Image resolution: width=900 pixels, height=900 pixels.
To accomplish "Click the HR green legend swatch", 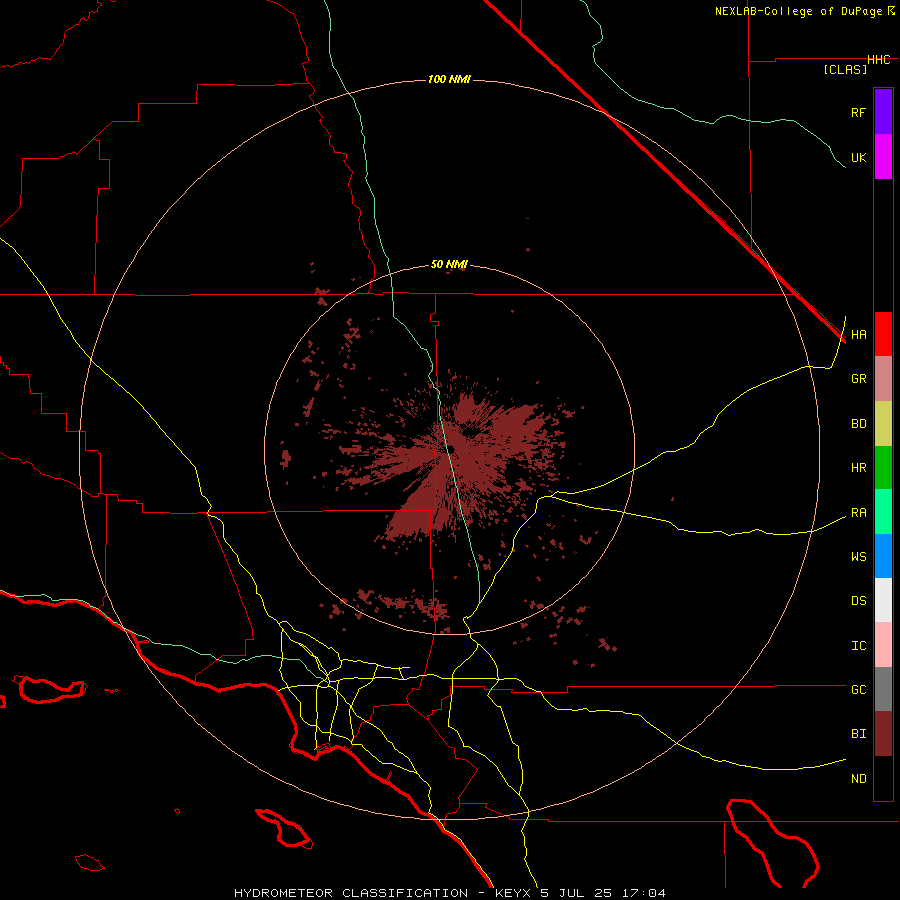I will pos(883,468).
